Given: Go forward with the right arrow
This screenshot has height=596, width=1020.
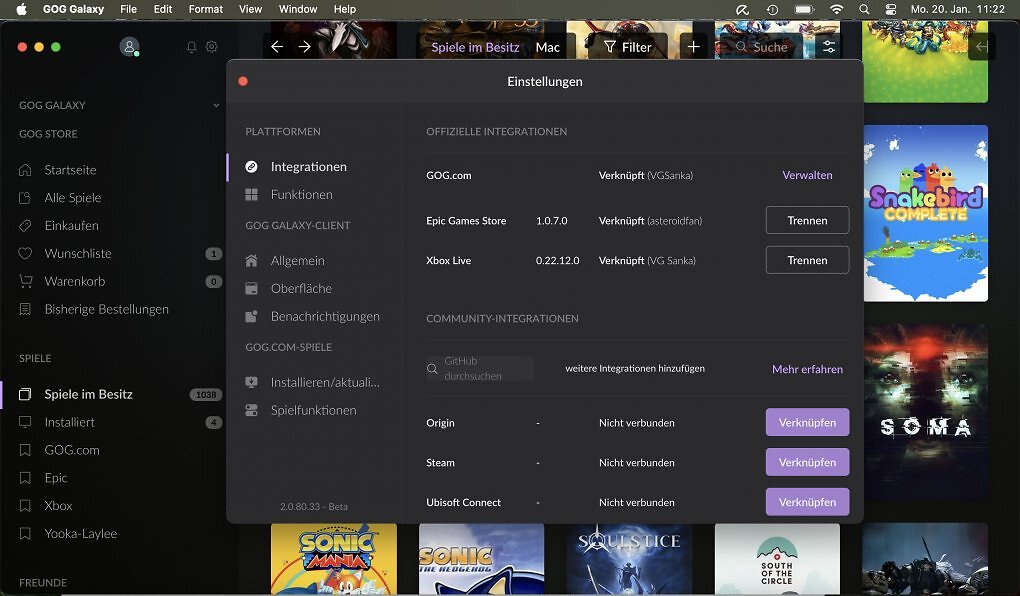Looking at the screenshot, I should (304, 47).
